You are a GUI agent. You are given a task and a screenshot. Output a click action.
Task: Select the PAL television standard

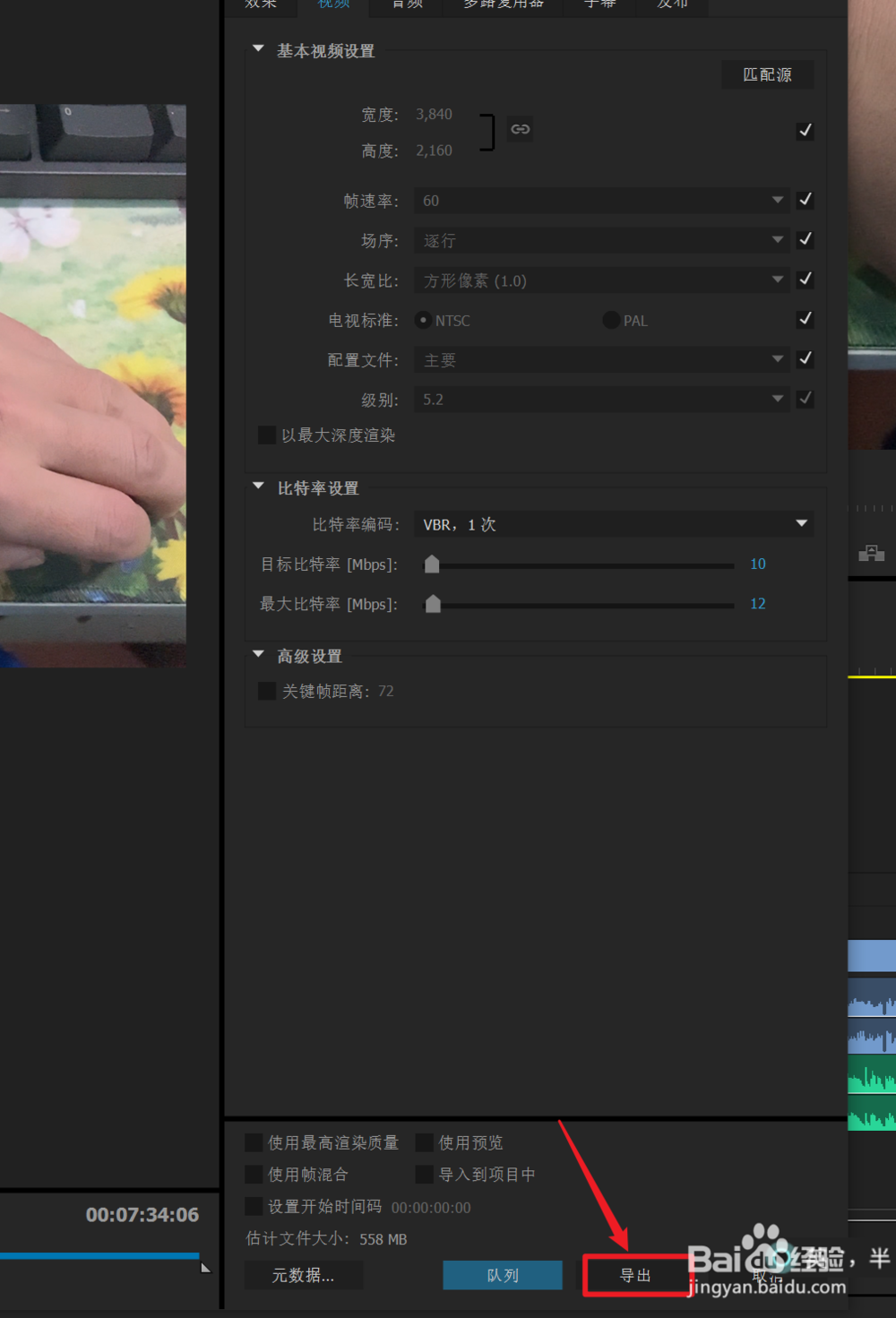[610, 319]
